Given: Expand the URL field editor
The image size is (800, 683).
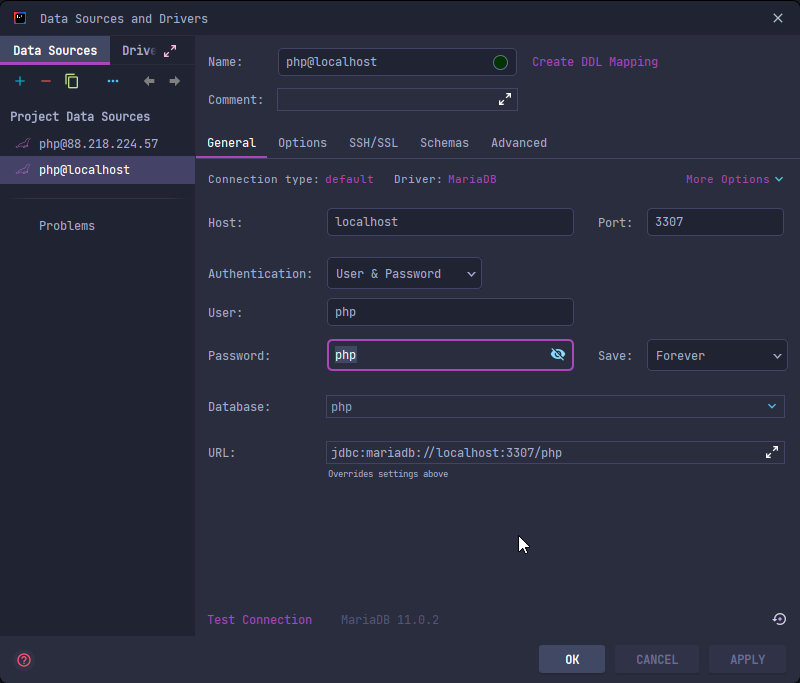Looking at the screenshot, I should tap(772, 452).
